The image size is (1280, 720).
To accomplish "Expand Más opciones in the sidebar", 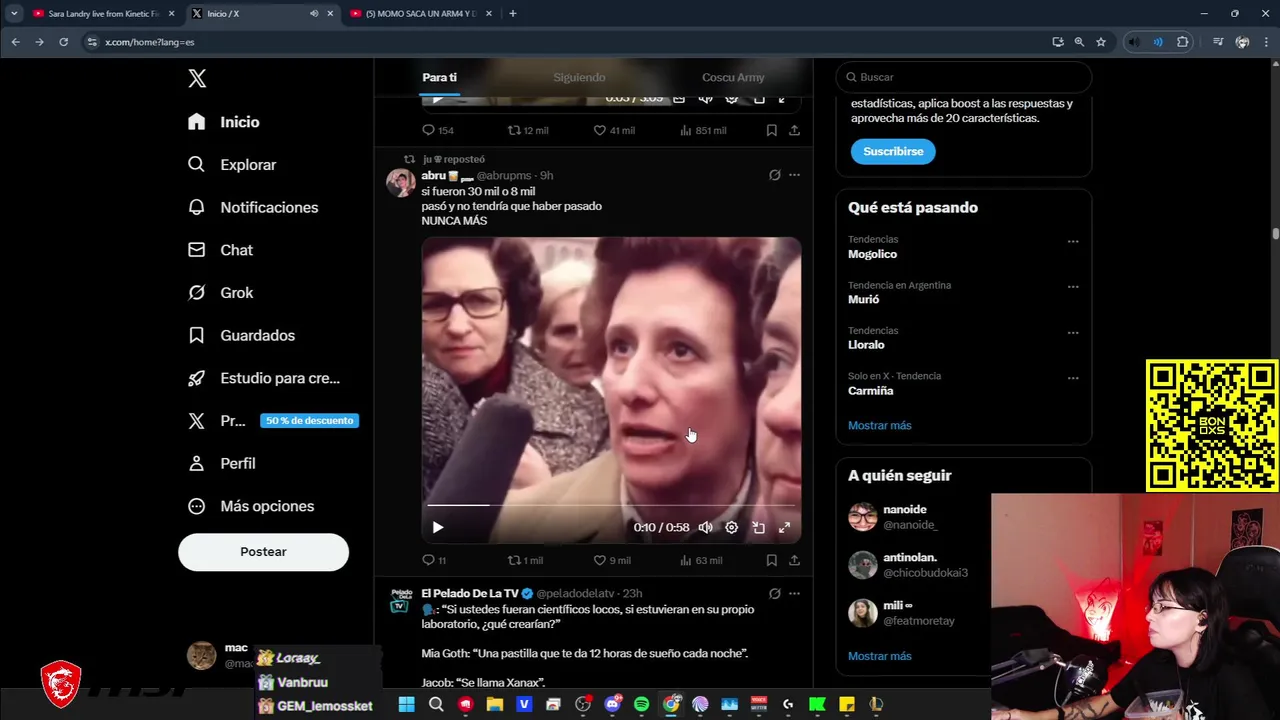I will pyautogui.click(x=251, y=506).
